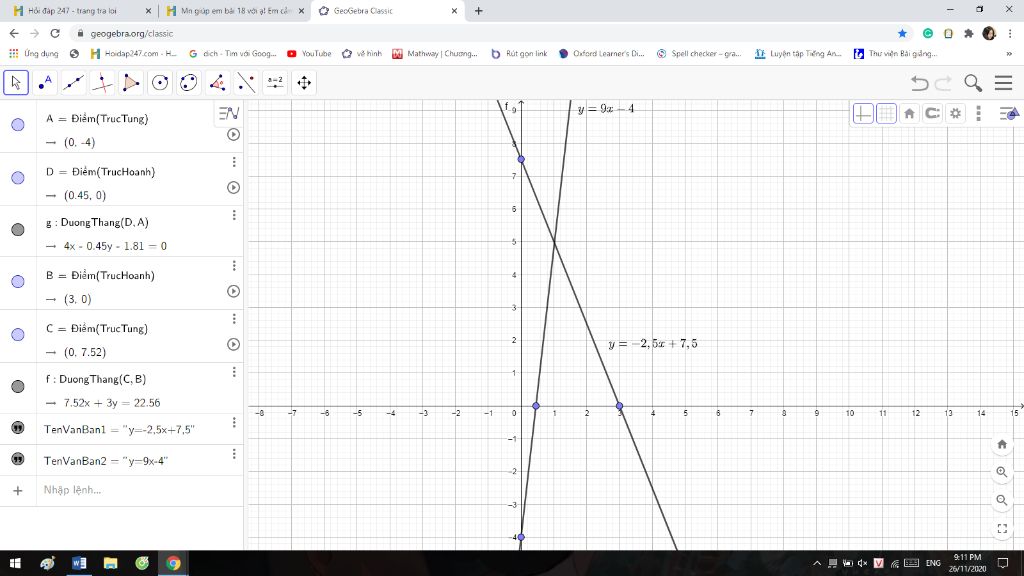Switch to Mn giúp em bài 18 tab
Image resolution: width=1024 pixels, height=576 pixels.
pyautogui.click(x=234, y=11)
